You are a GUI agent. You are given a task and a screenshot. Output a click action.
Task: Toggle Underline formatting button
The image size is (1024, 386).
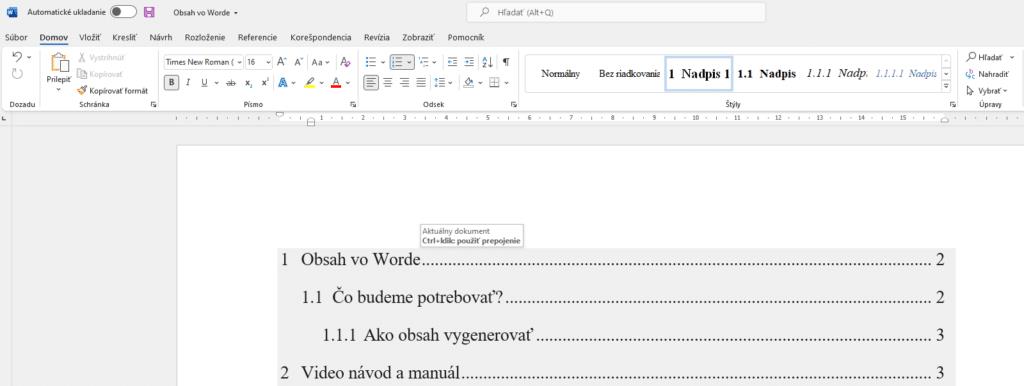pyautogui.click(x=204, y=83)
